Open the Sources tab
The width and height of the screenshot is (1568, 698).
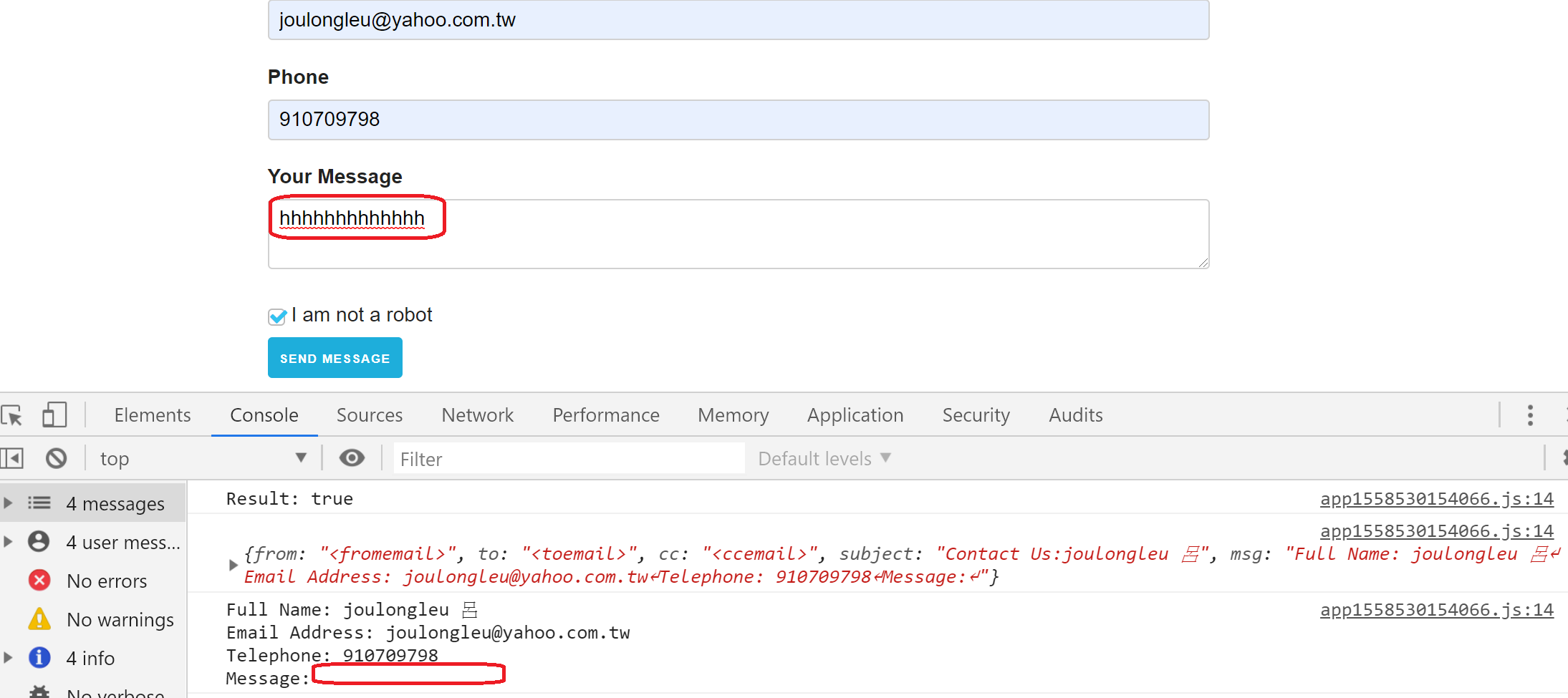[x=370, y=415]
